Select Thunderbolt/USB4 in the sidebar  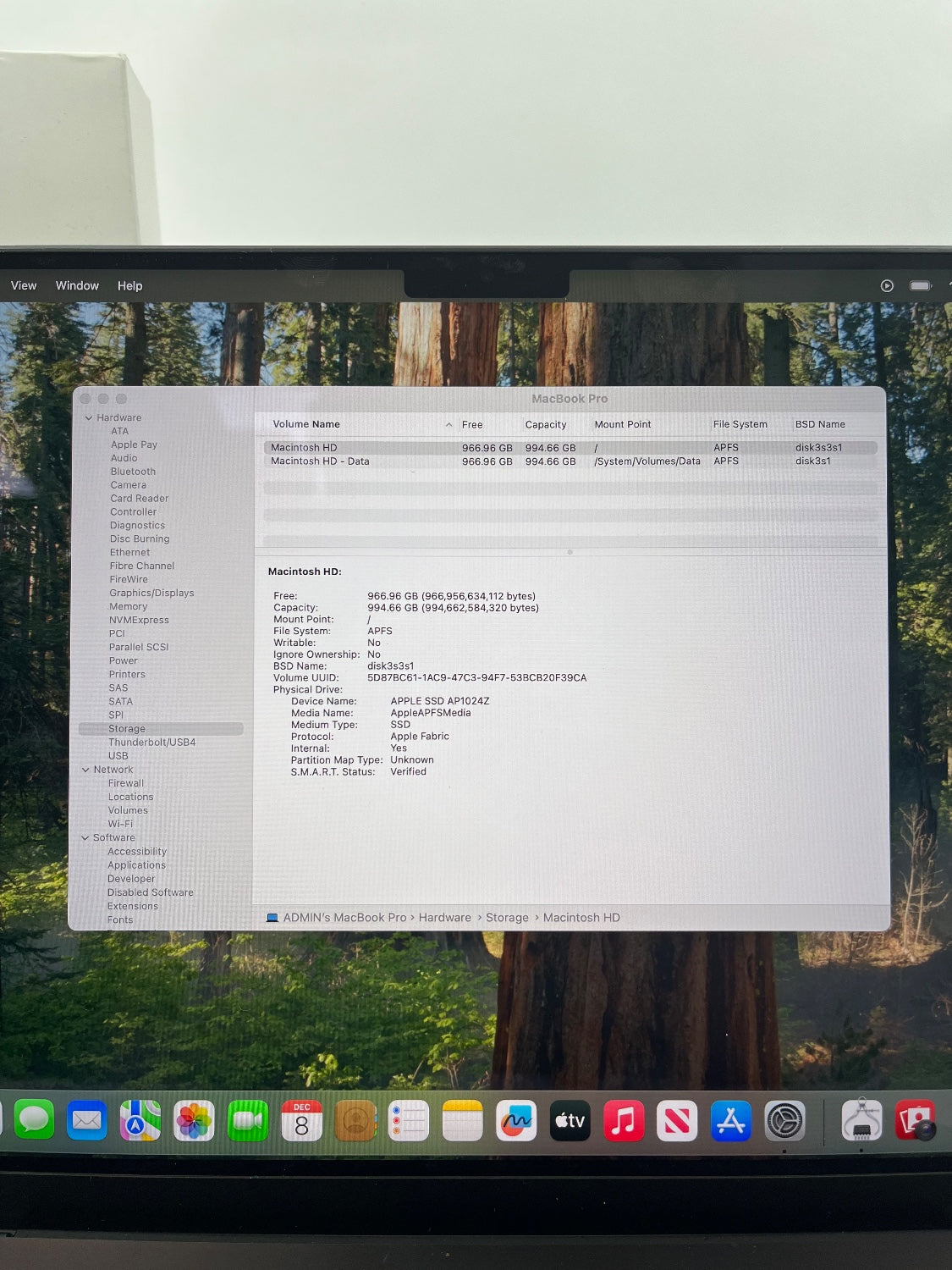pos(151,743)
